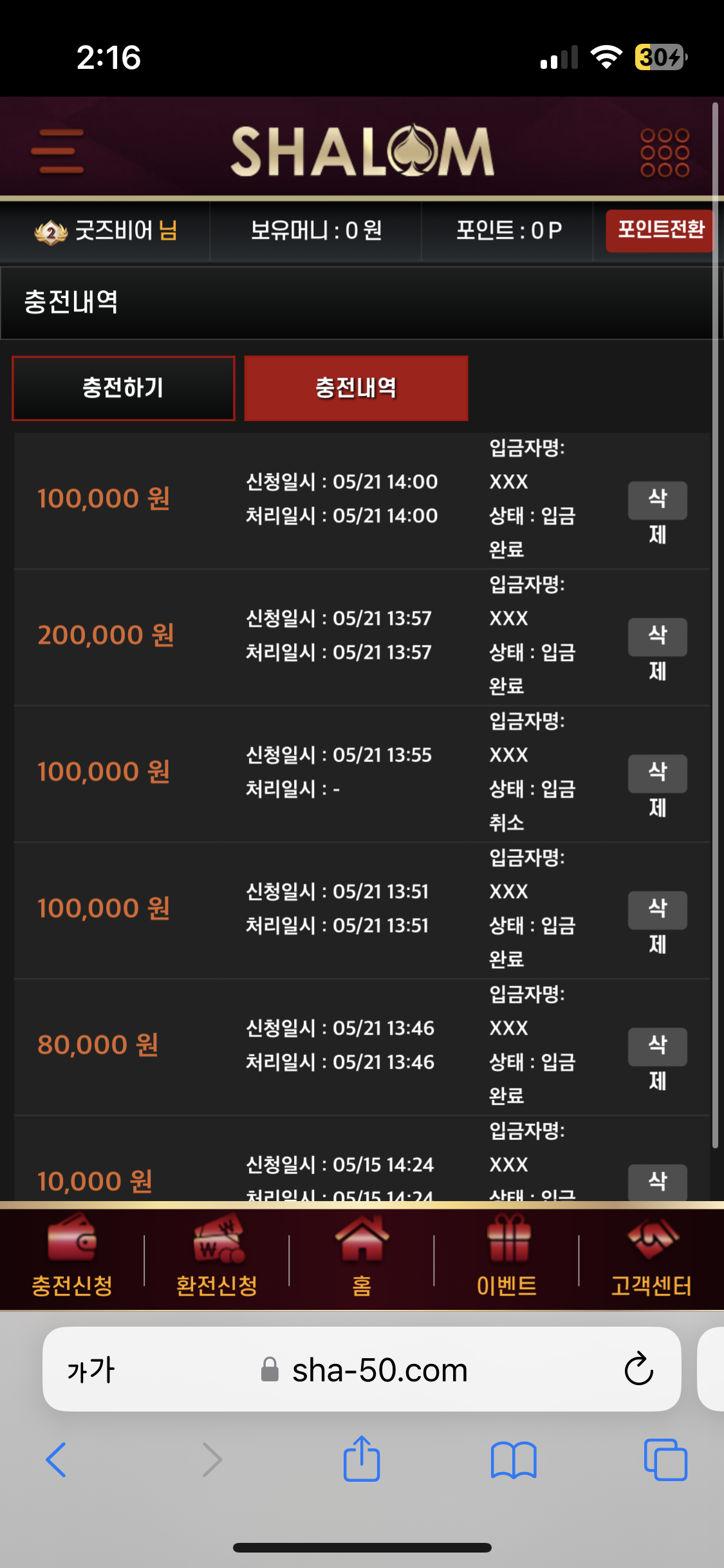
Task: Tap the SHALOM logo
Action: (362, 151)
